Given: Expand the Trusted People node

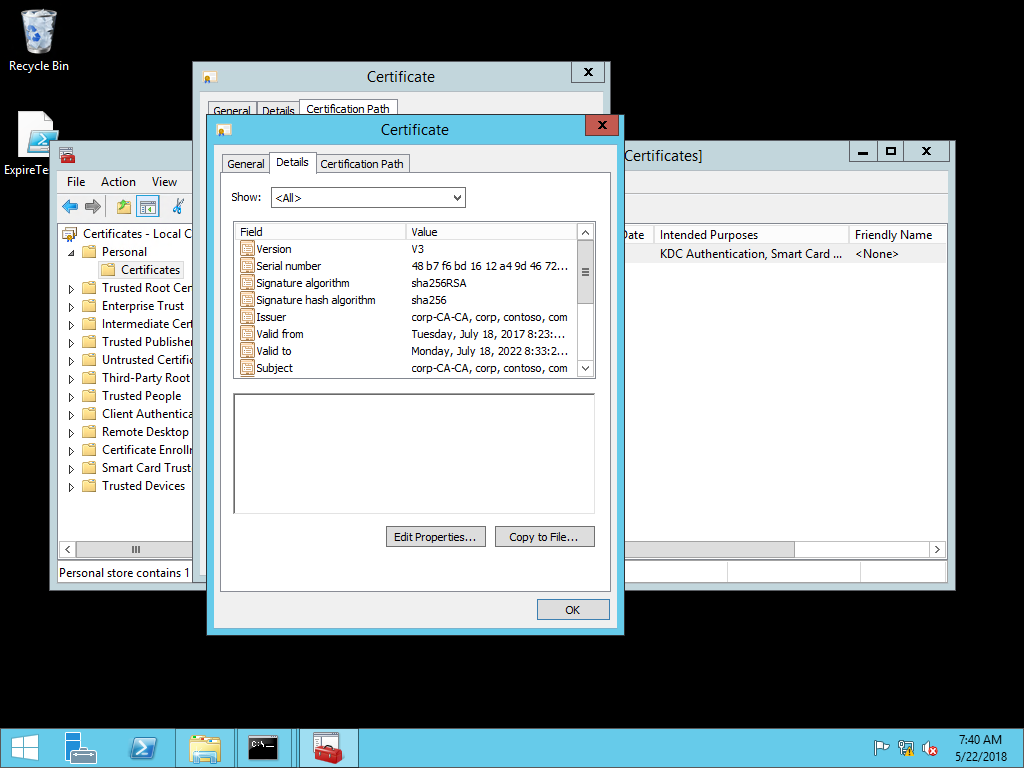Looking at the screenshot, I should (71, 397).
